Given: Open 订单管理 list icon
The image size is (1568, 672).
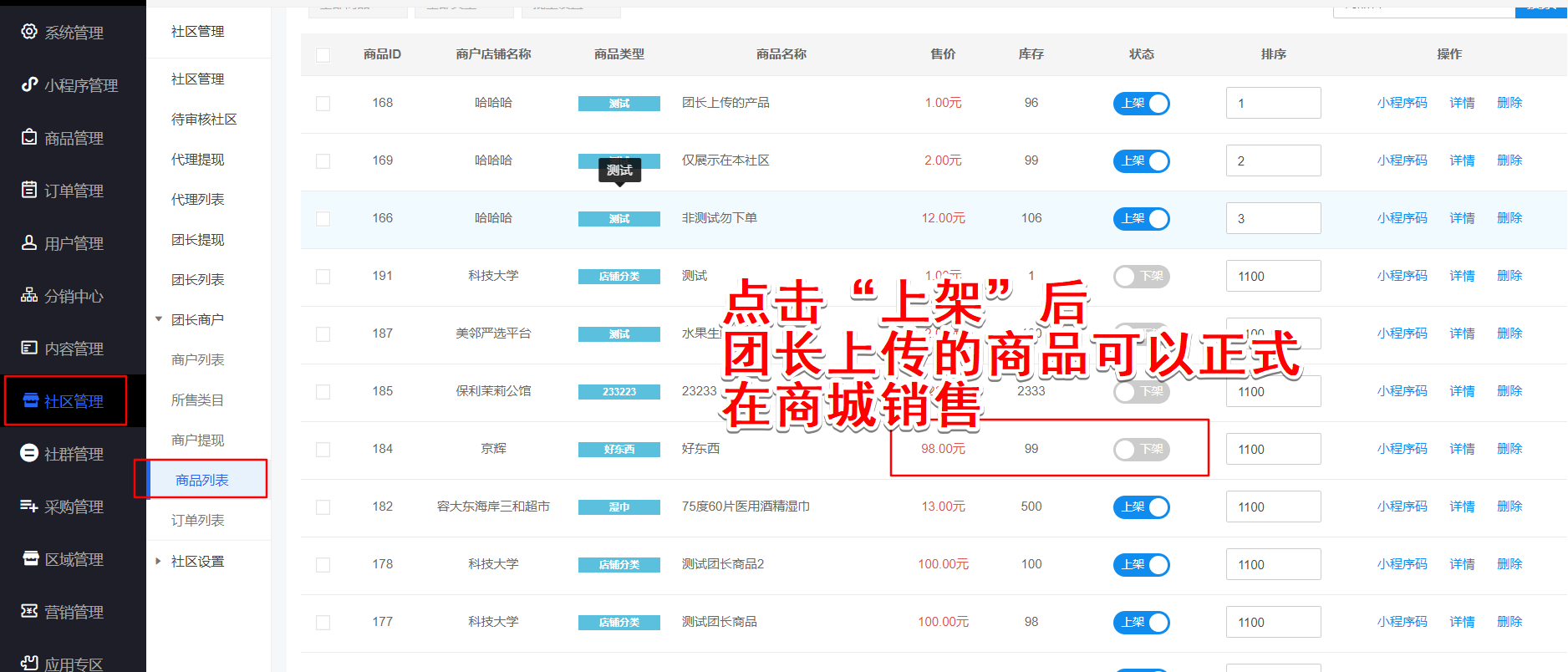Looking at the screenshot, I should coord(29,190).
